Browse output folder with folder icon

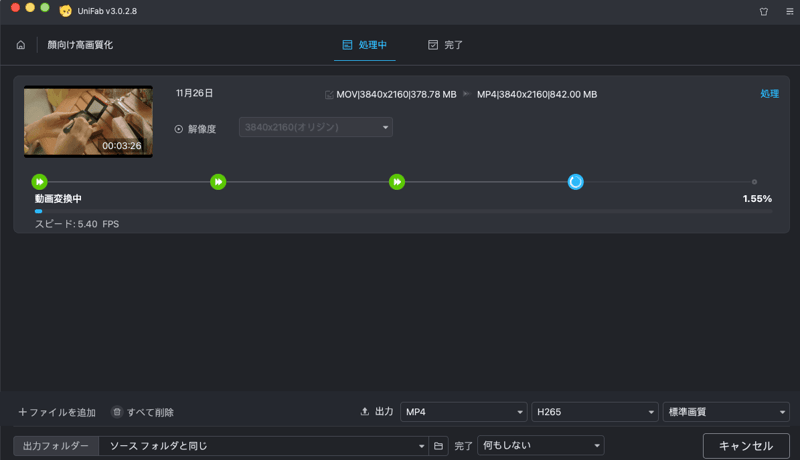click(x=438, y=446)
